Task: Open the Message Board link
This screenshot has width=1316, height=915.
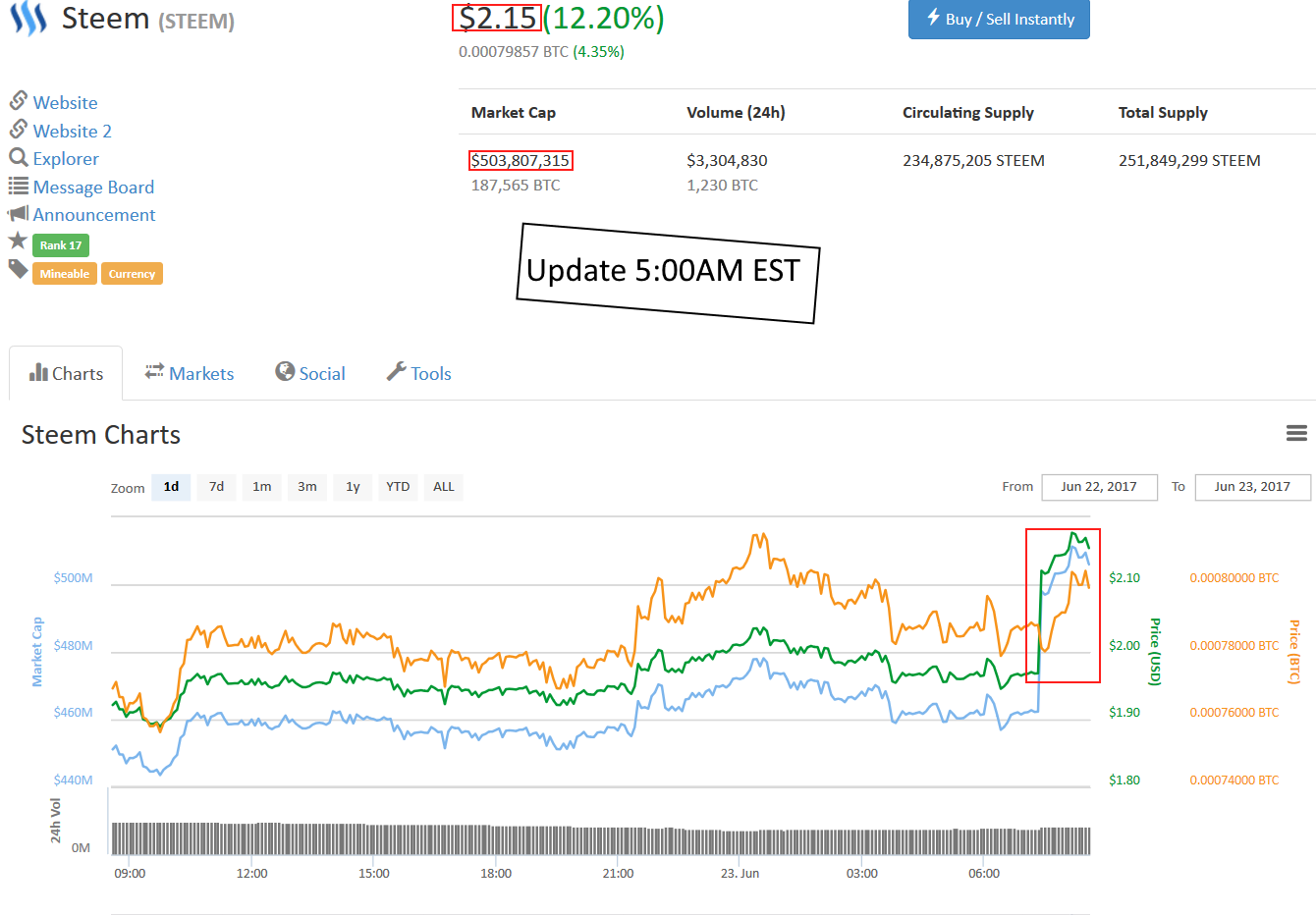Action: pos(93,187)
